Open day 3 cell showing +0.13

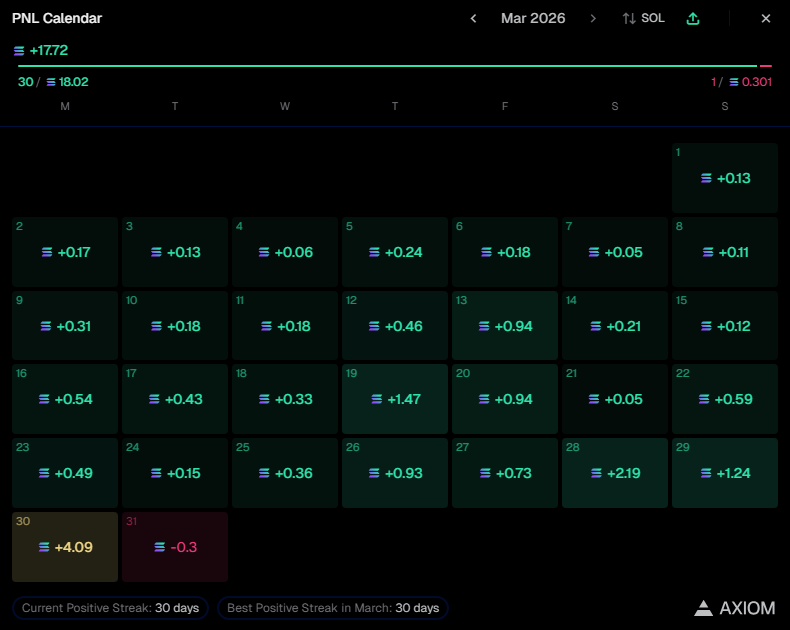click(x=175, y=252)
